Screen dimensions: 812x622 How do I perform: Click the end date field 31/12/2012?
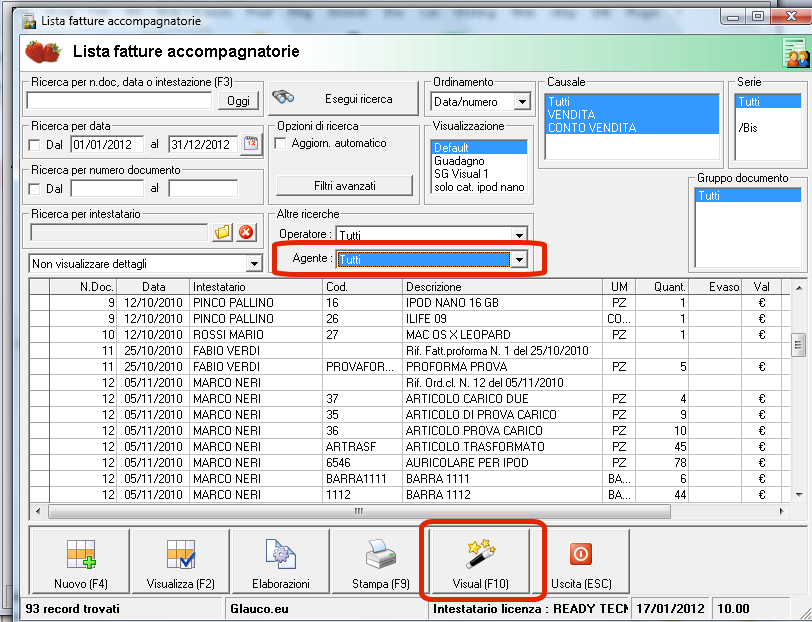204,144
